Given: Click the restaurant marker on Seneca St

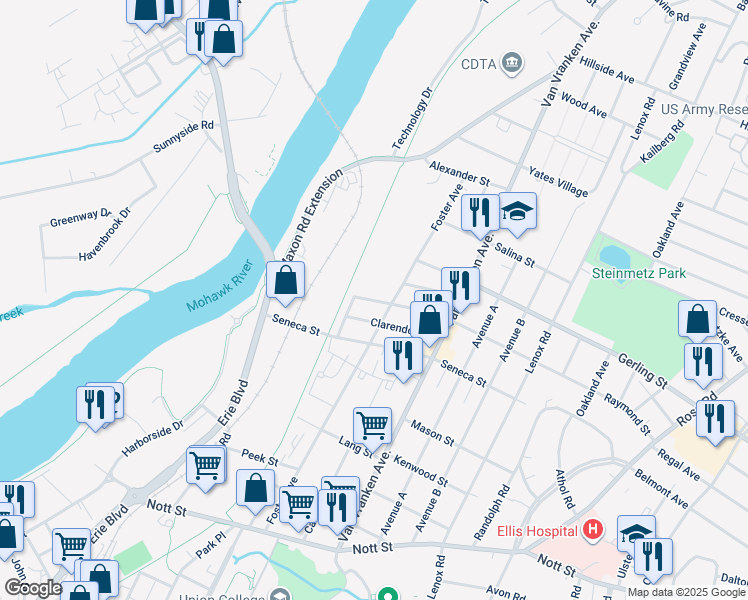Looking at the screenshot, I should (404, 358).
